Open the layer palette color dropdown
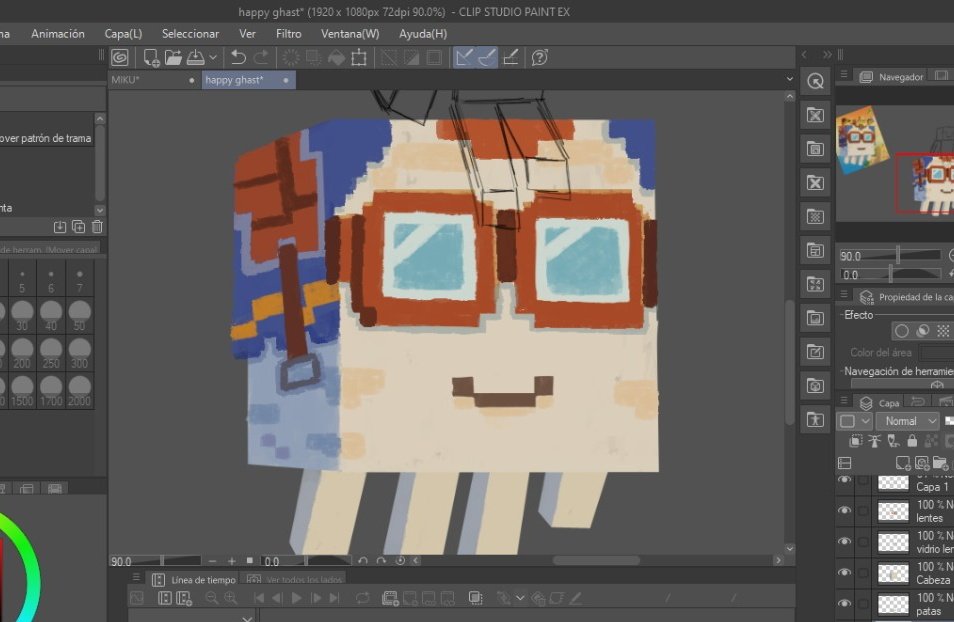The image size is (954, 622). (x=855, y=421)
